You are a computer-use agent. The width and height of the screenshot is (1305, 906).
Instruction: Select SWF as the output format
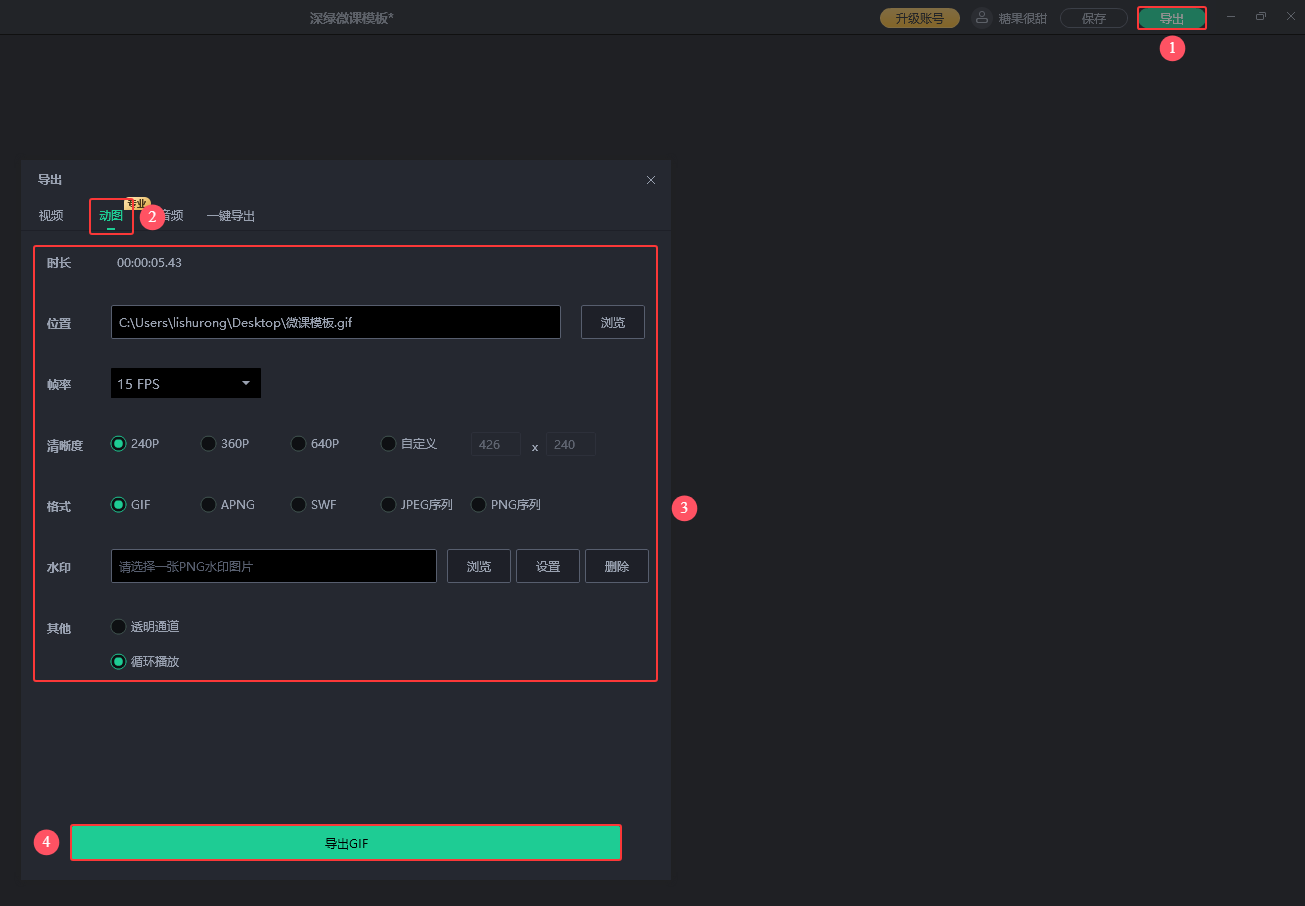click(x=299, y=505)
